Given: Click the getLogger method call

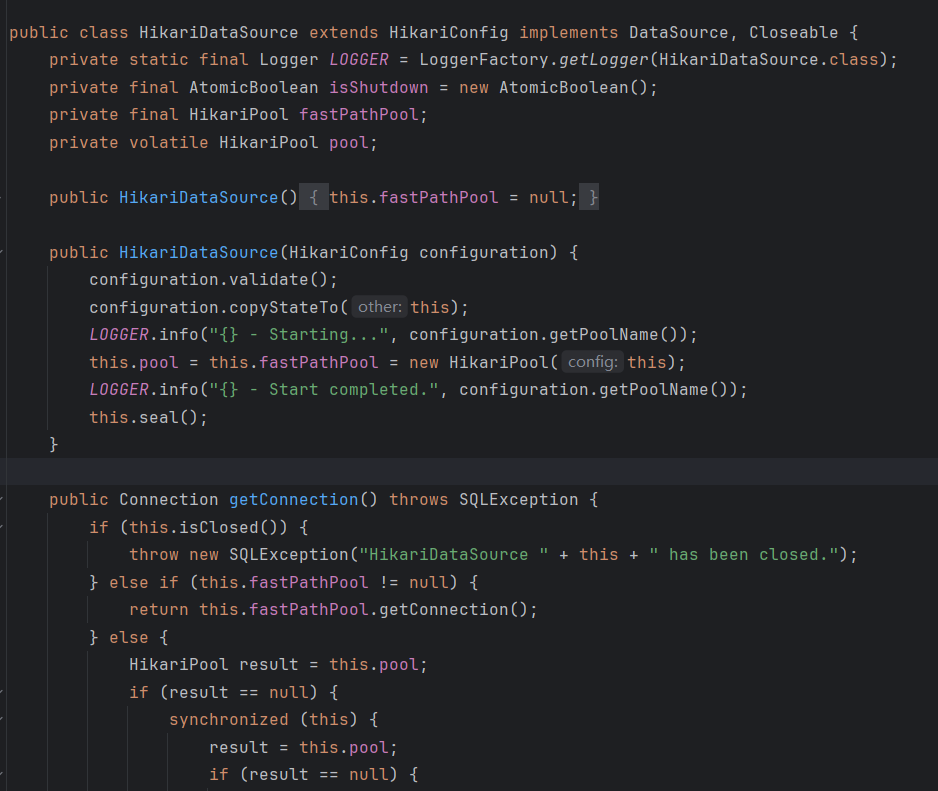Looking at the screenshot, I should point(604,60).
